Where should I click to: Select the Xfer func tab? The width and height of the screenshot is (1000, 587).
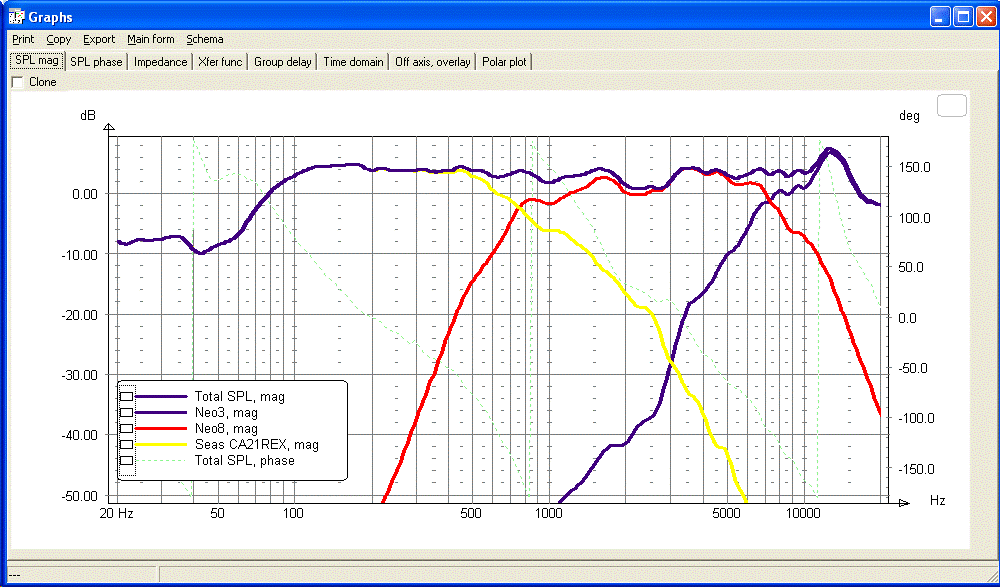tap(220, 62)
